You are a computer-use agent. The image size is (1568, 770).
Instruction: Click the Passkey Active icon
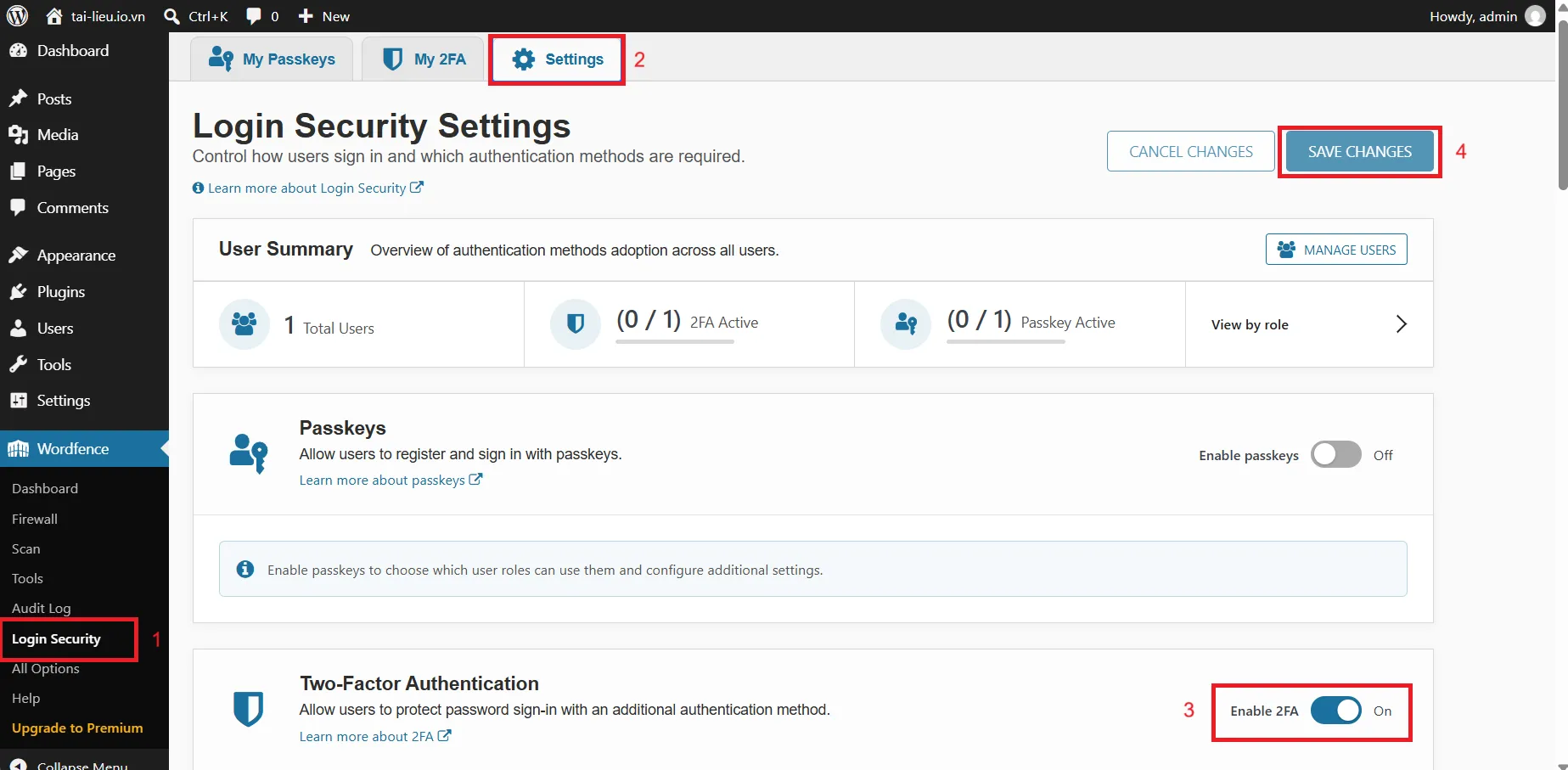tap(906, 323)
